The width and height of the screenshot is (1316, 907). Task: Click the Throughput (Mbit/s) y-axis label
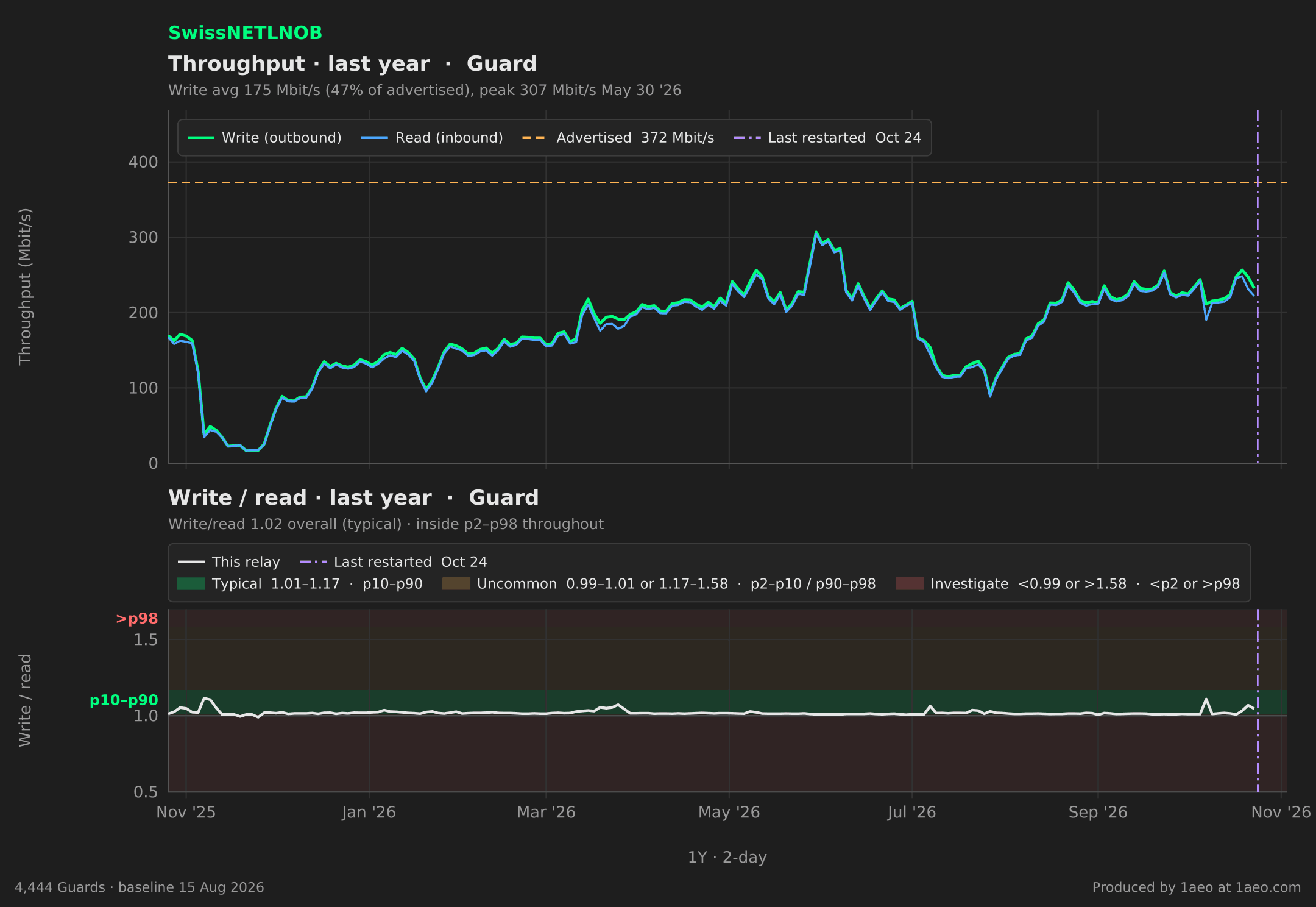tap(25, 286)
